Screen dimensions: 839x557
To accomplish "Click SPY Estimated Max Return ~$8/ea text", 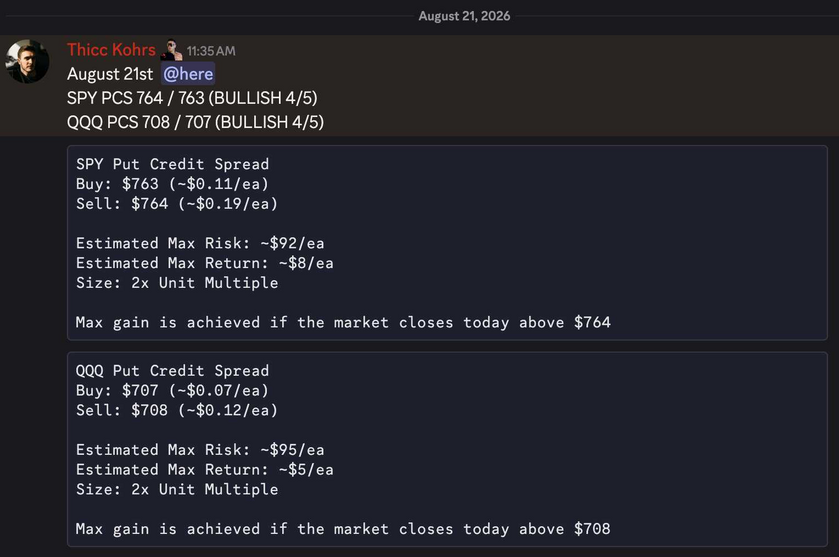I will point(204,263).
